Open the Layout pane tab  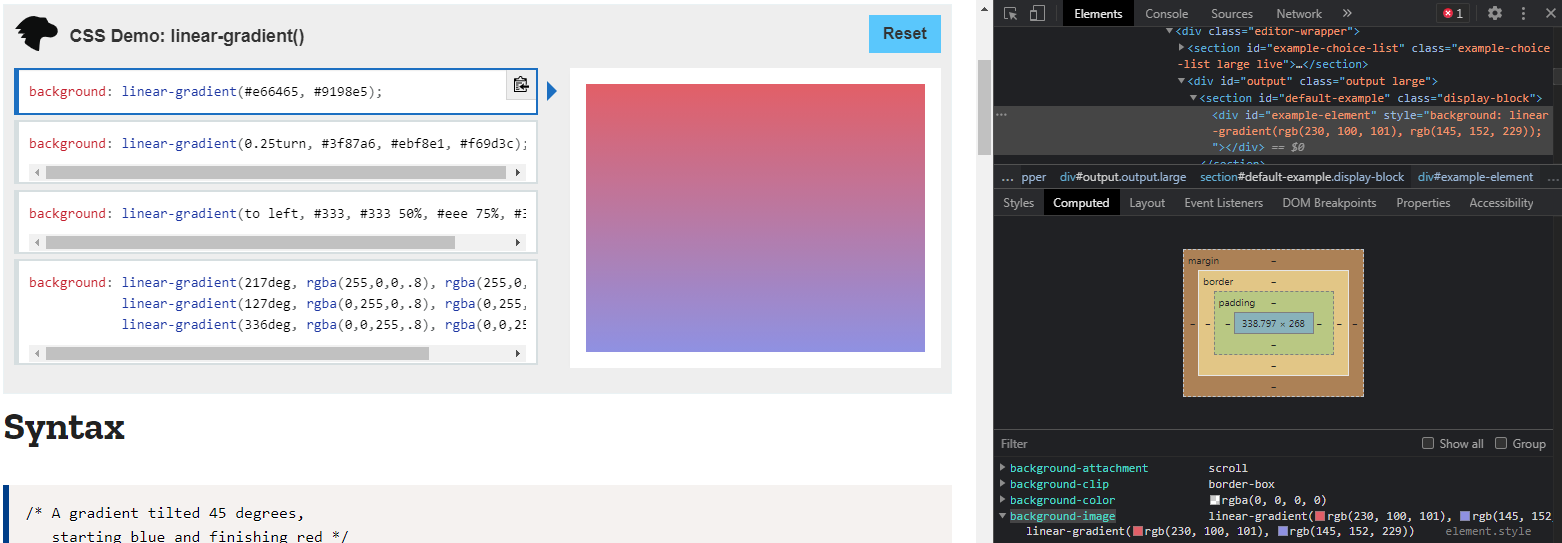1147,202
